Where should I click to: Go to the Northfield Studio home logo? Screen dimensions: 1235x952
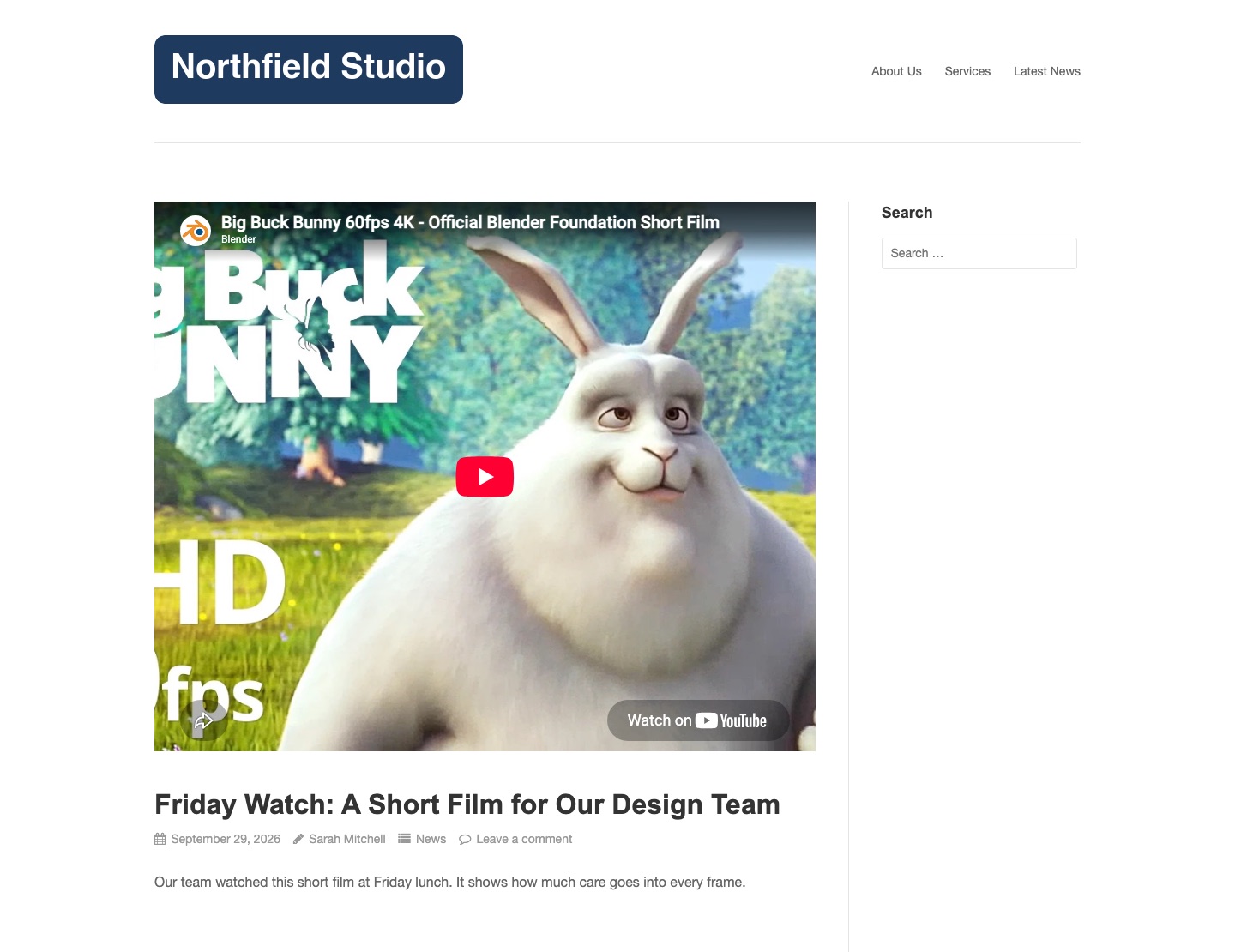pos(309,69)
